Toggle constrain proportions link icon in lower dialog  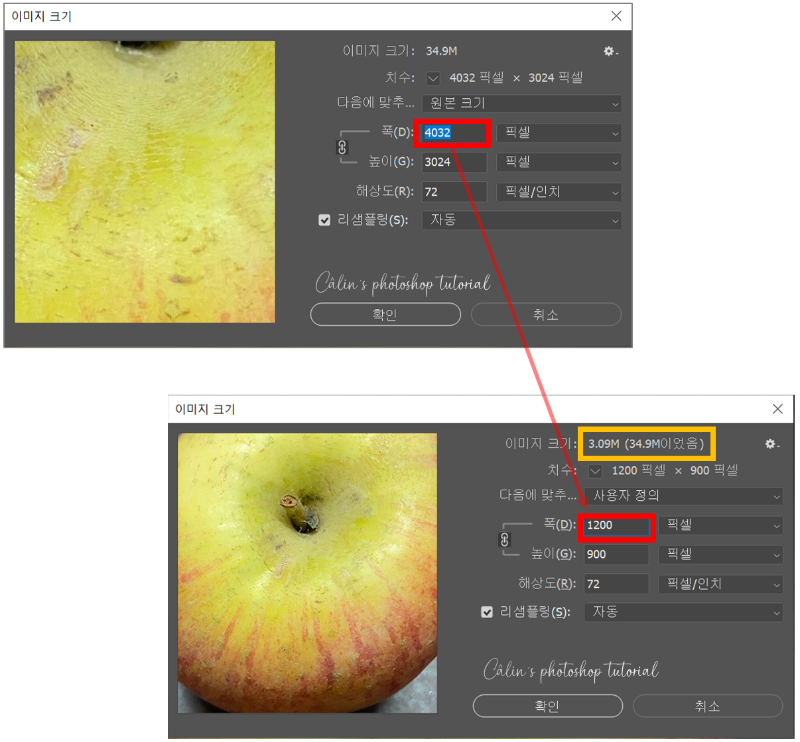tap(505, 540)
